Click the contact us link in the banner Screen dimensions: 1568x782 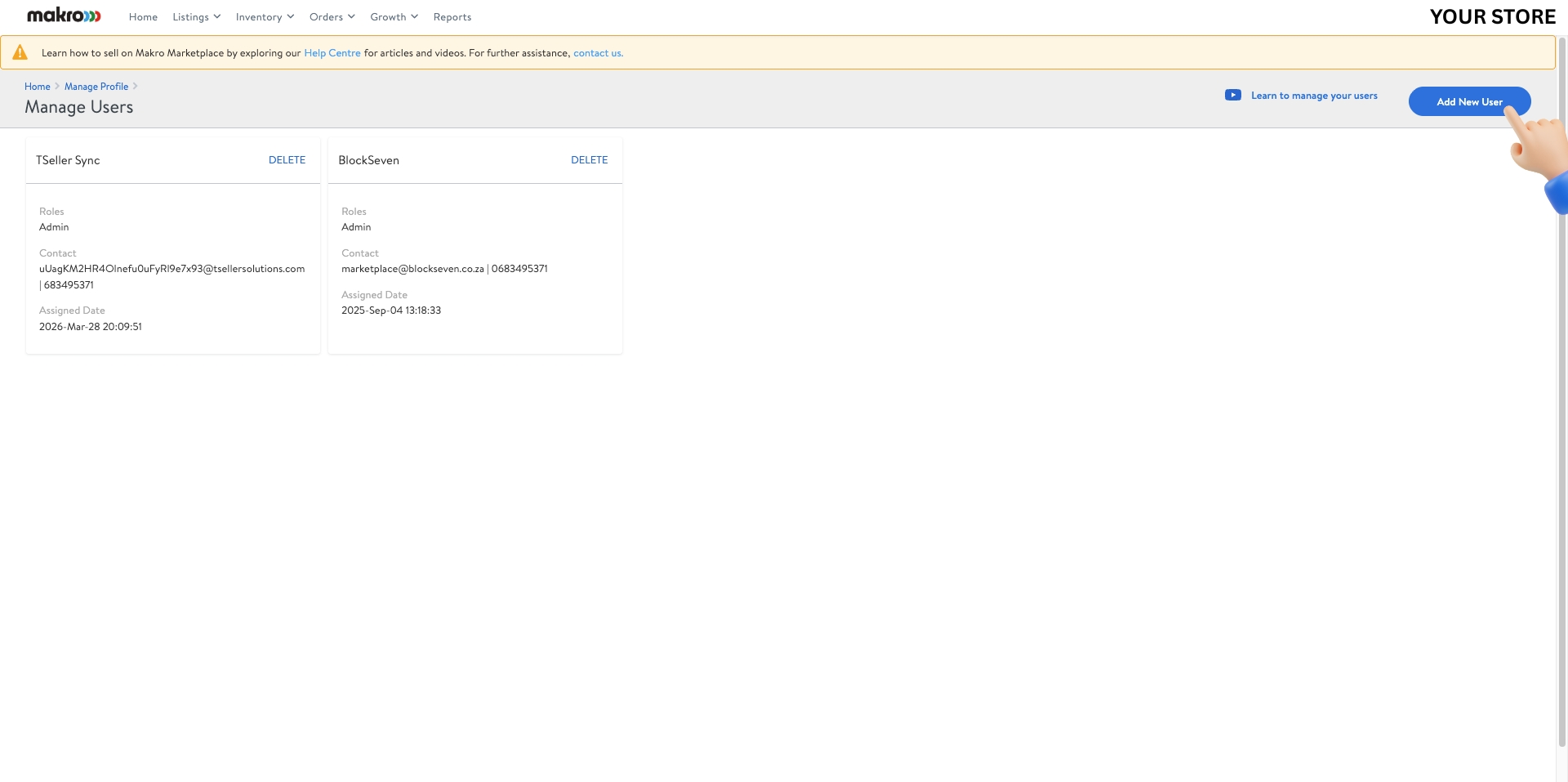pyautogui.click(x=597, y=52)
